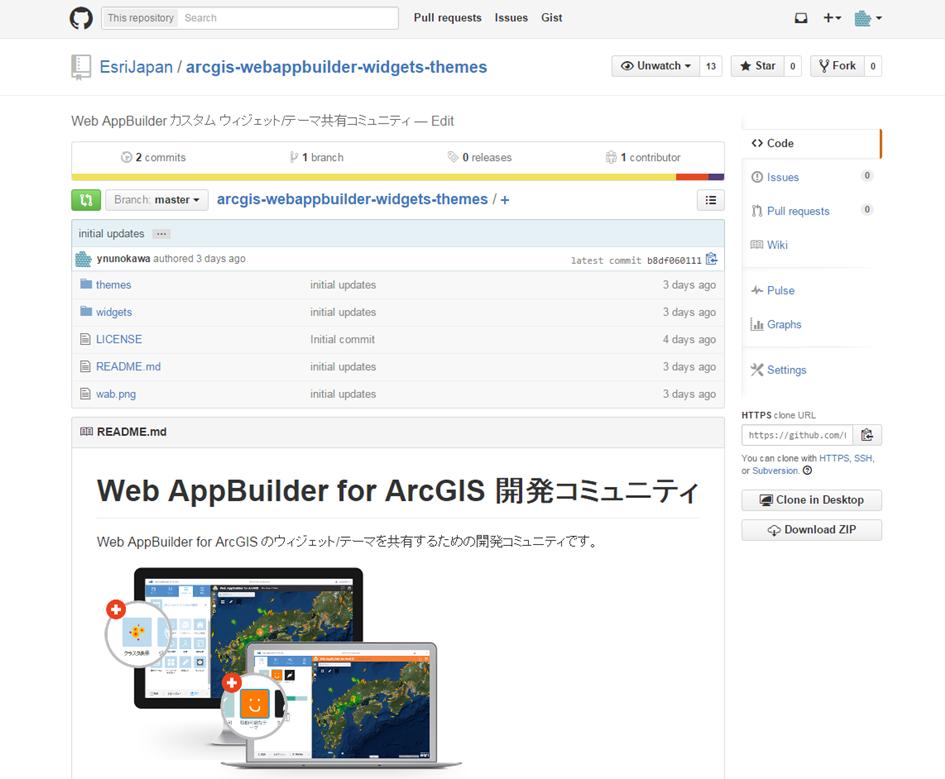945x779 pixels.
Task: Click Clone in Desktop button
Action: [811, 500]
